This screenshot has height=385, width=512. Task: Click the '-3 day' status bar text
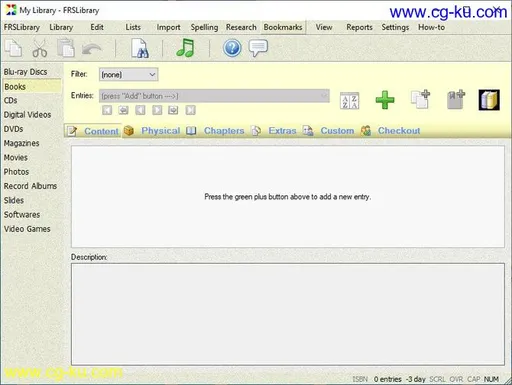[x=416, y=379]
